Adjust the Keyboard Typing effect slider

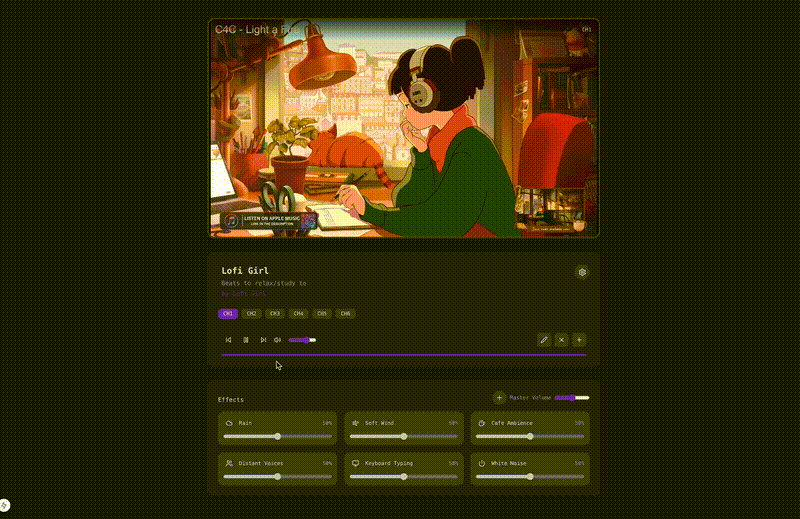403,477
